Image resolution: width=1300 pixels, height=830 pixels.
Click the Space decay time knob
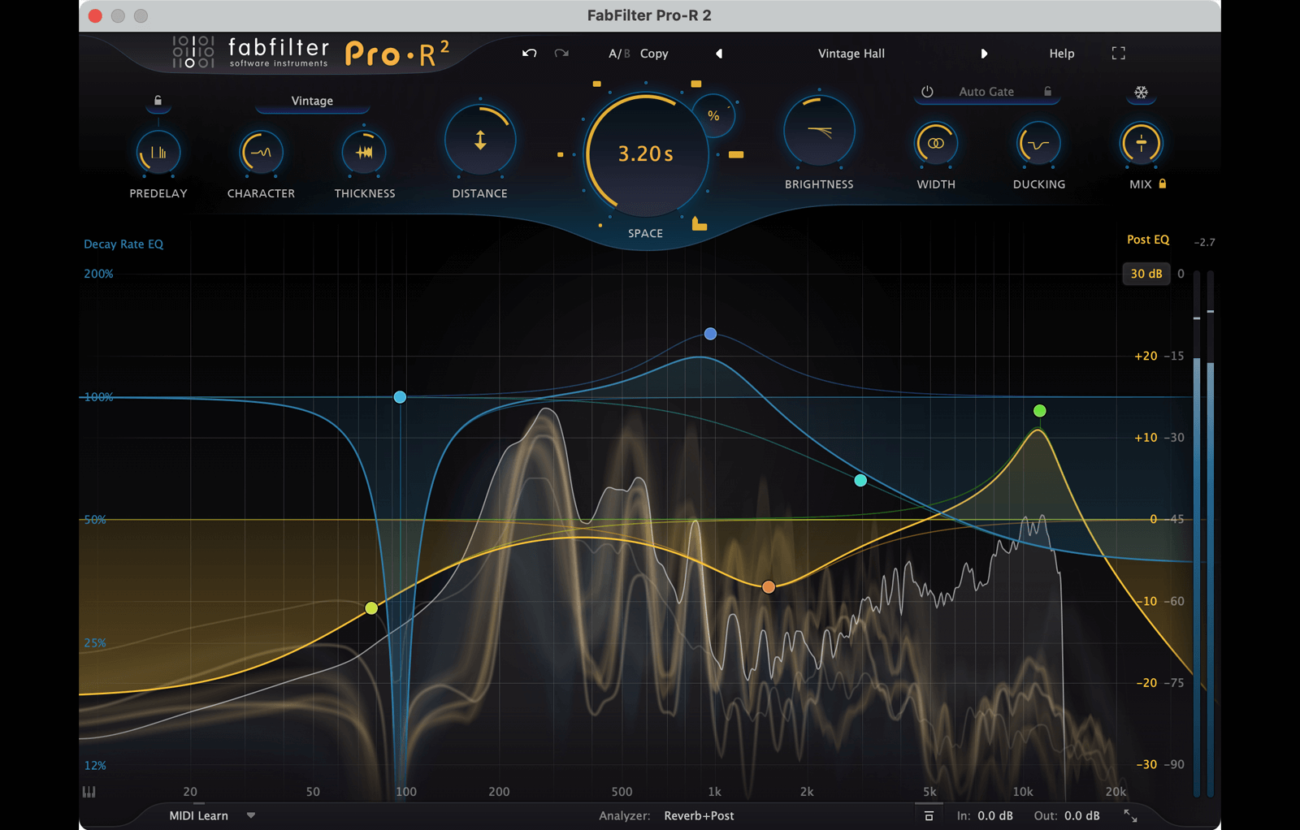646,154
